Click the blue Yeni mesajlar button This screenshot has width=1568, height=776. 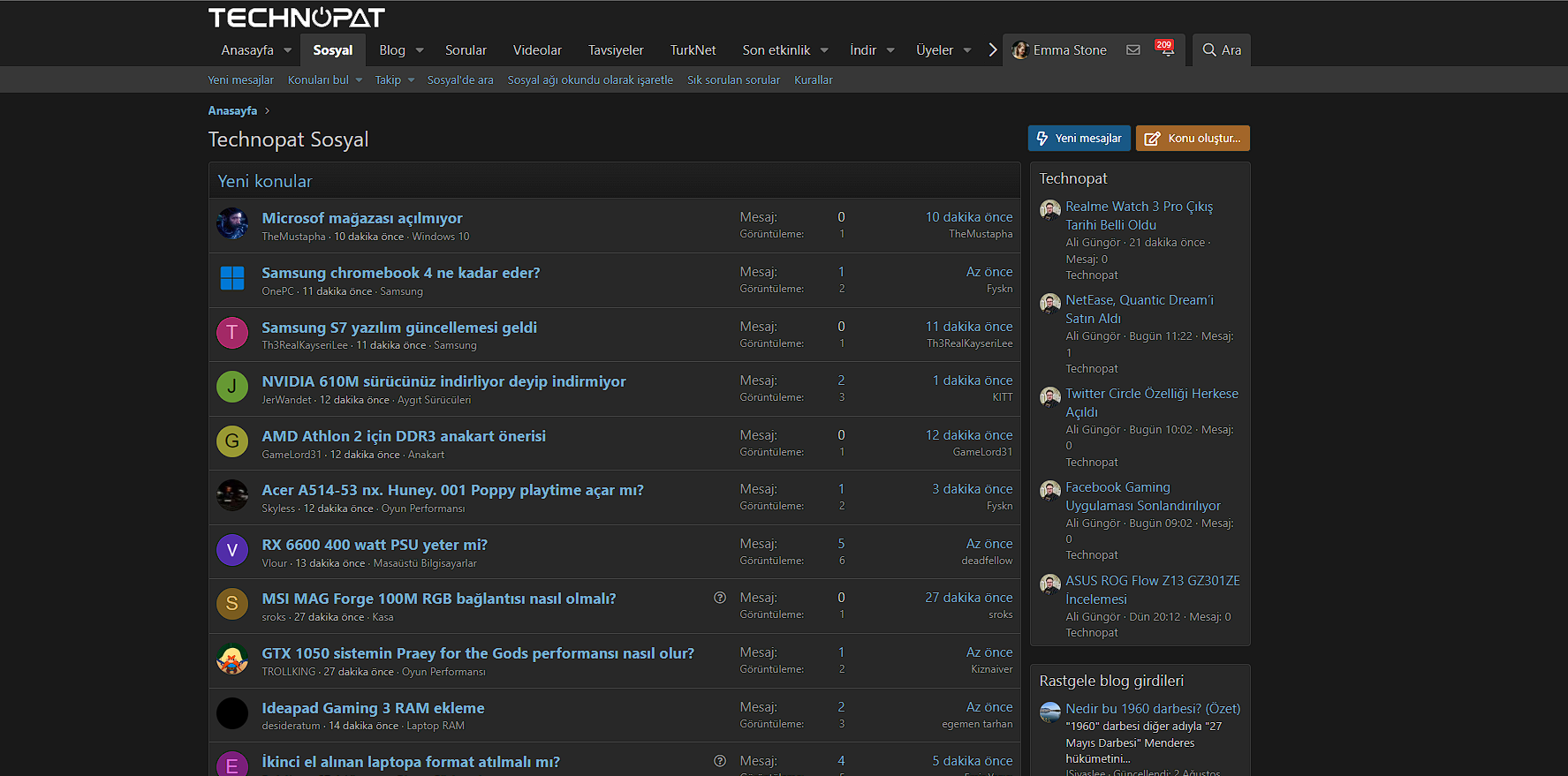click(1079, 139)
